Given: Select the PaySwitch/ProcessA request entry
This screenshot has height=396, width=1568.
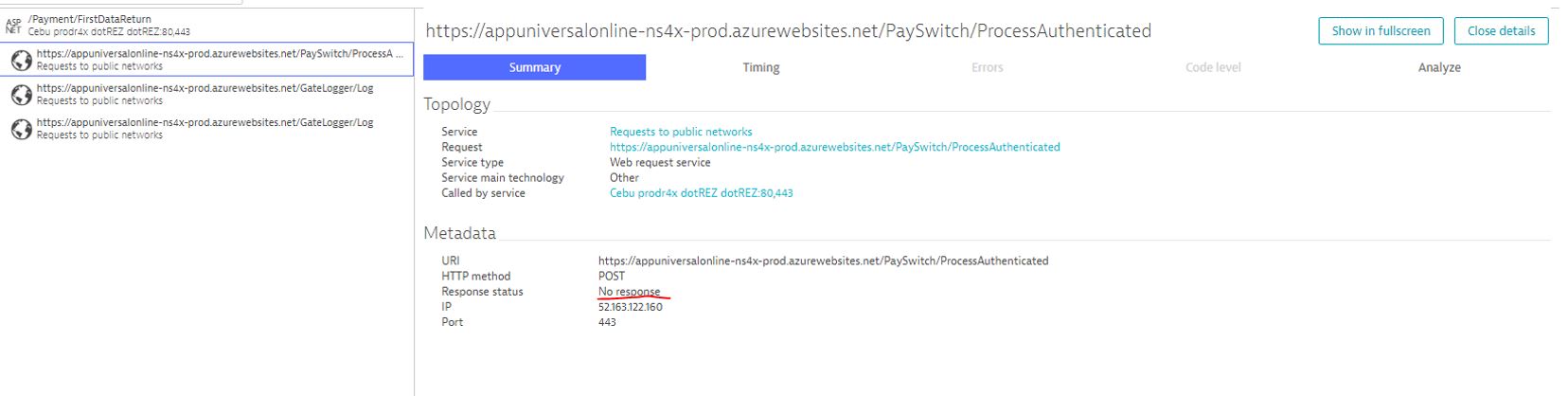Looking at the screenshot, I should tap(206, 60).
